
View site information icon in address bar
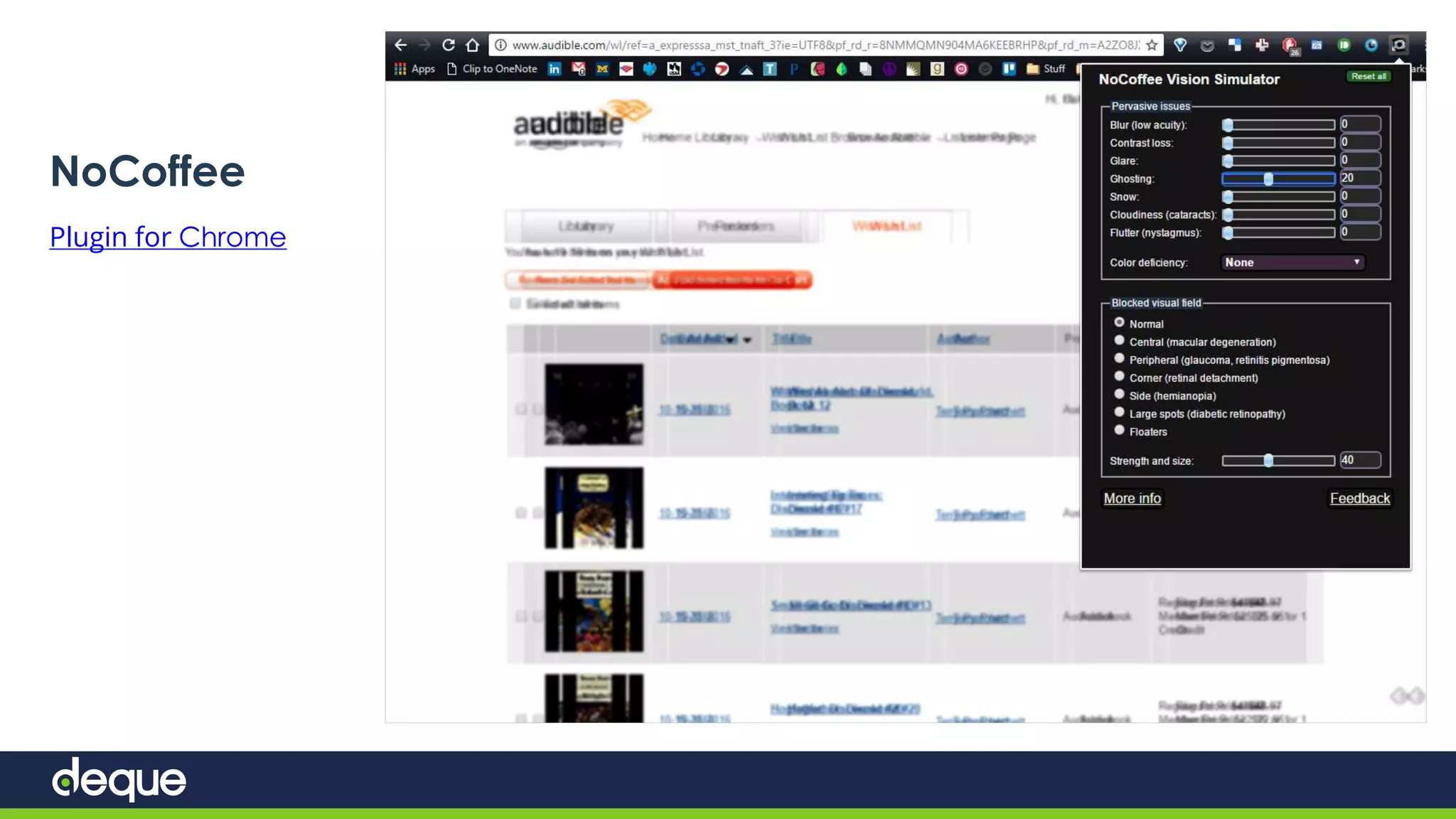(x=500, y=45)
